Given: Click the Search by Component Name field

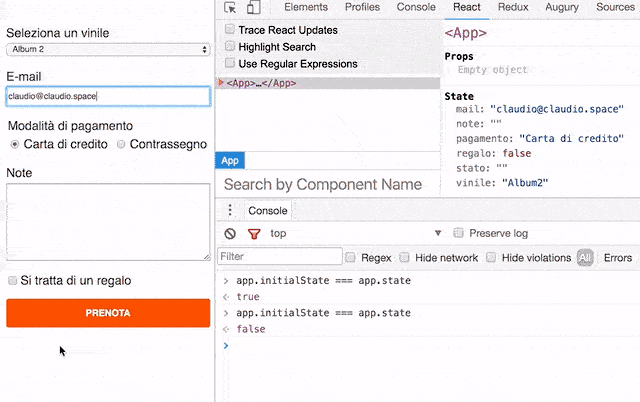Looking at the screenshot, I should pos(323,184).
